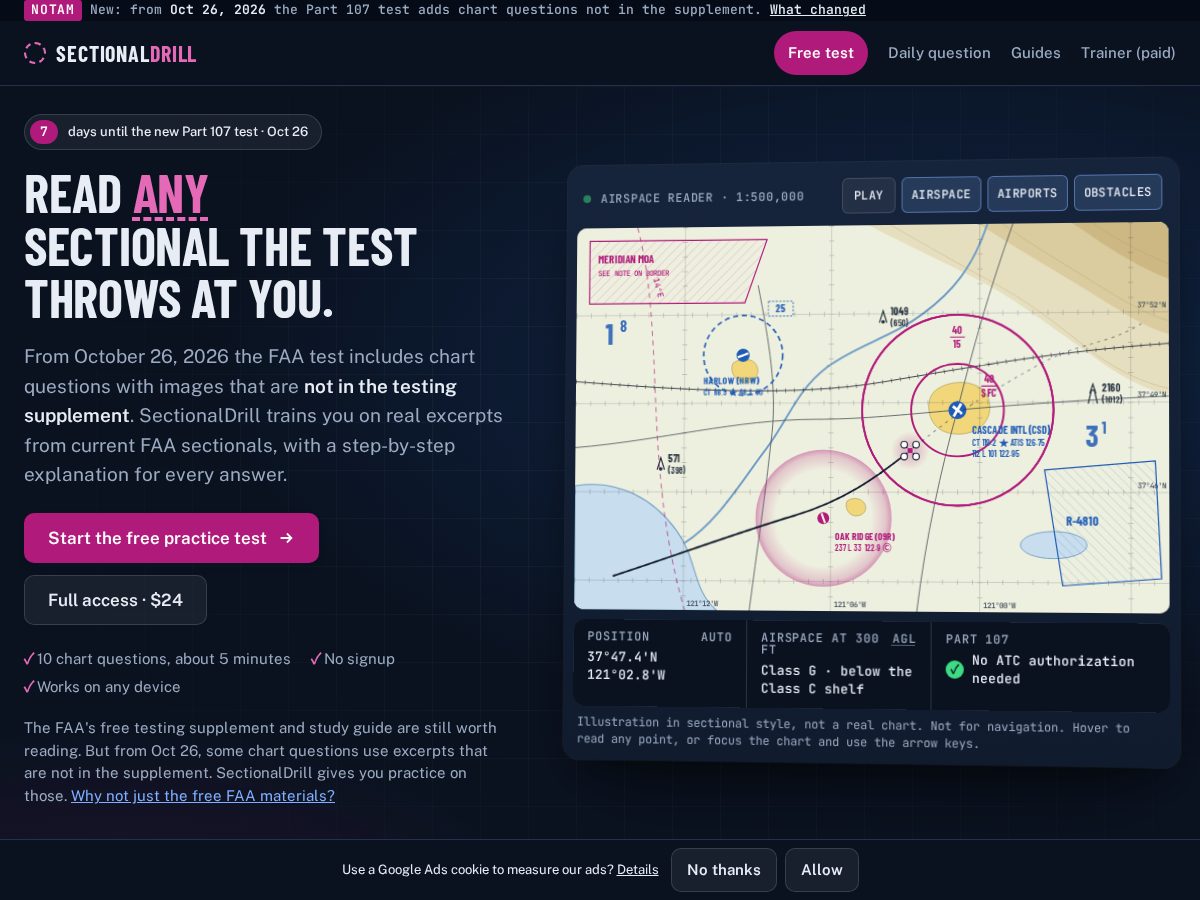Click the maximum elevation figure 1⁸
The image size is (1200, 900).
(615, 333)
